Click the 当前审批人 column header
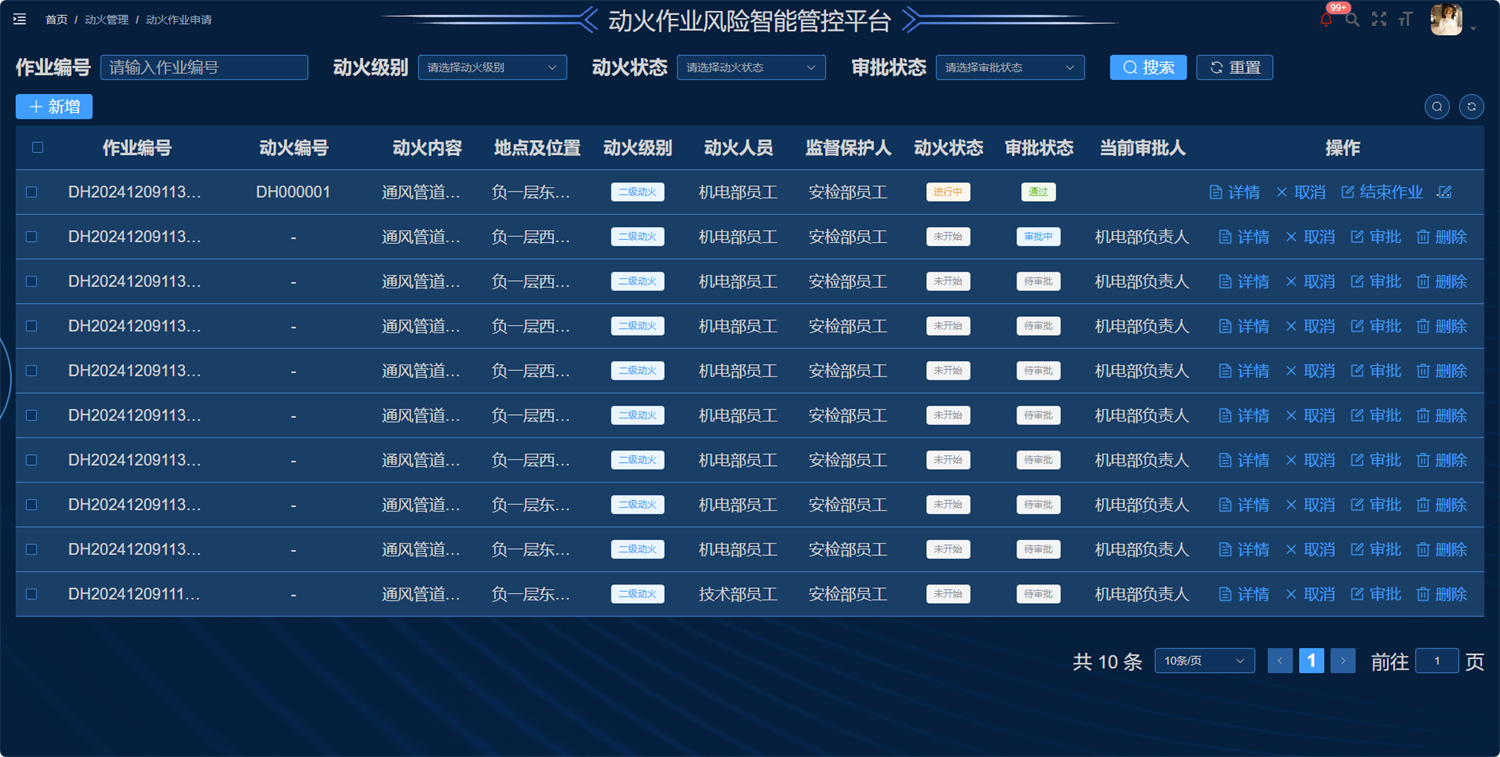The image size is (1500, 757). (x=1142, y=148)
